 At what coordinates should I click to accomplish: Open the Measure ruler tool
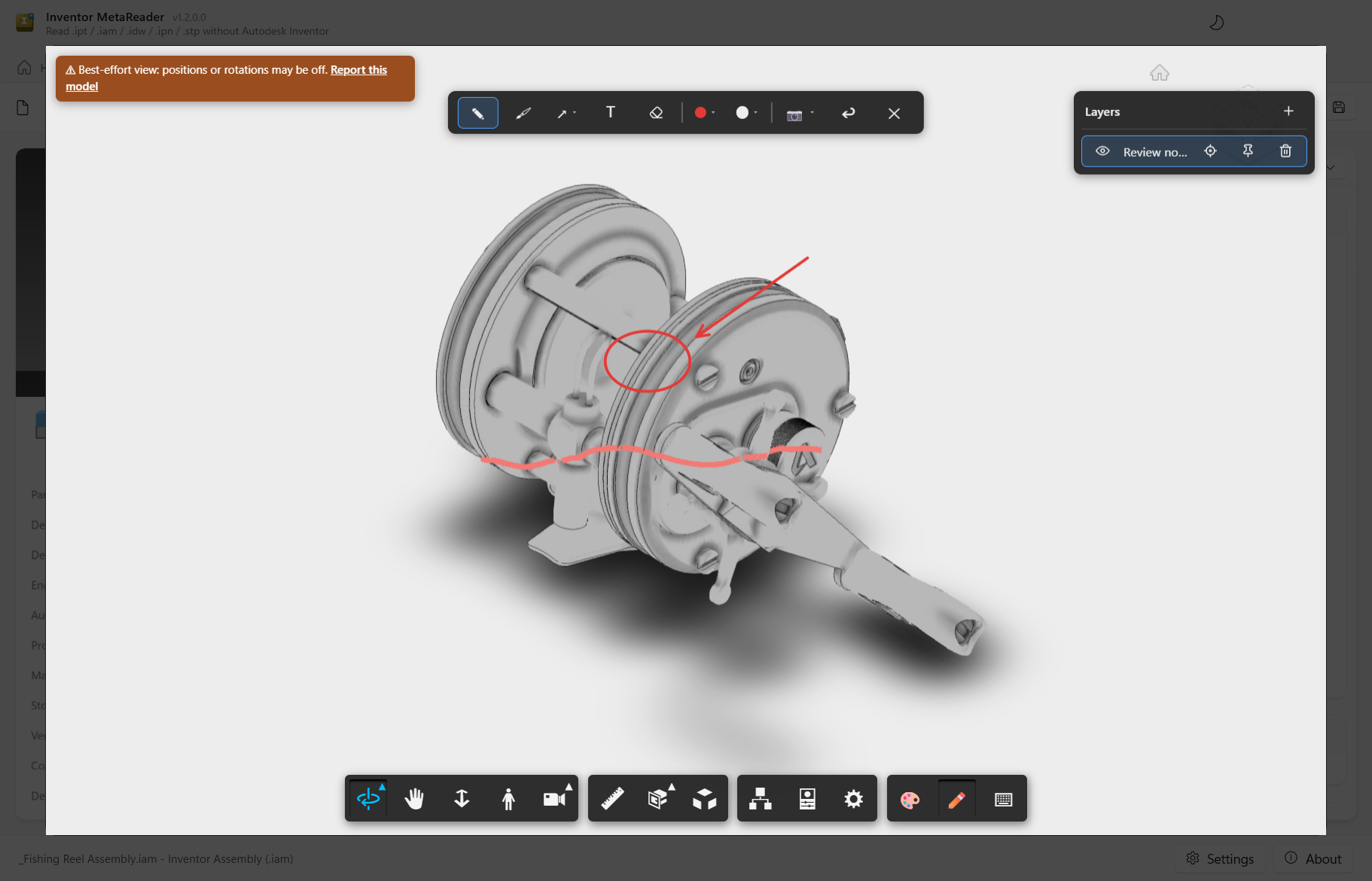click(x=612, y=798)
